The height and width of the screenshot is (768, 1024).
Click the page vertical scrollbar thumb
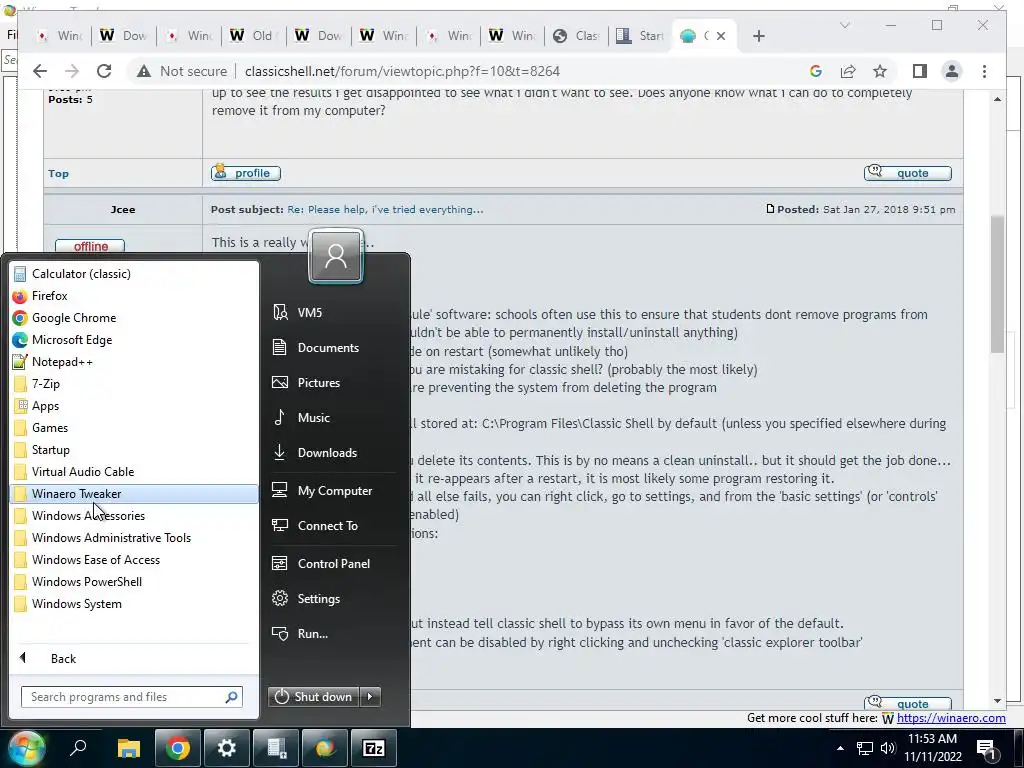point(997,284)
